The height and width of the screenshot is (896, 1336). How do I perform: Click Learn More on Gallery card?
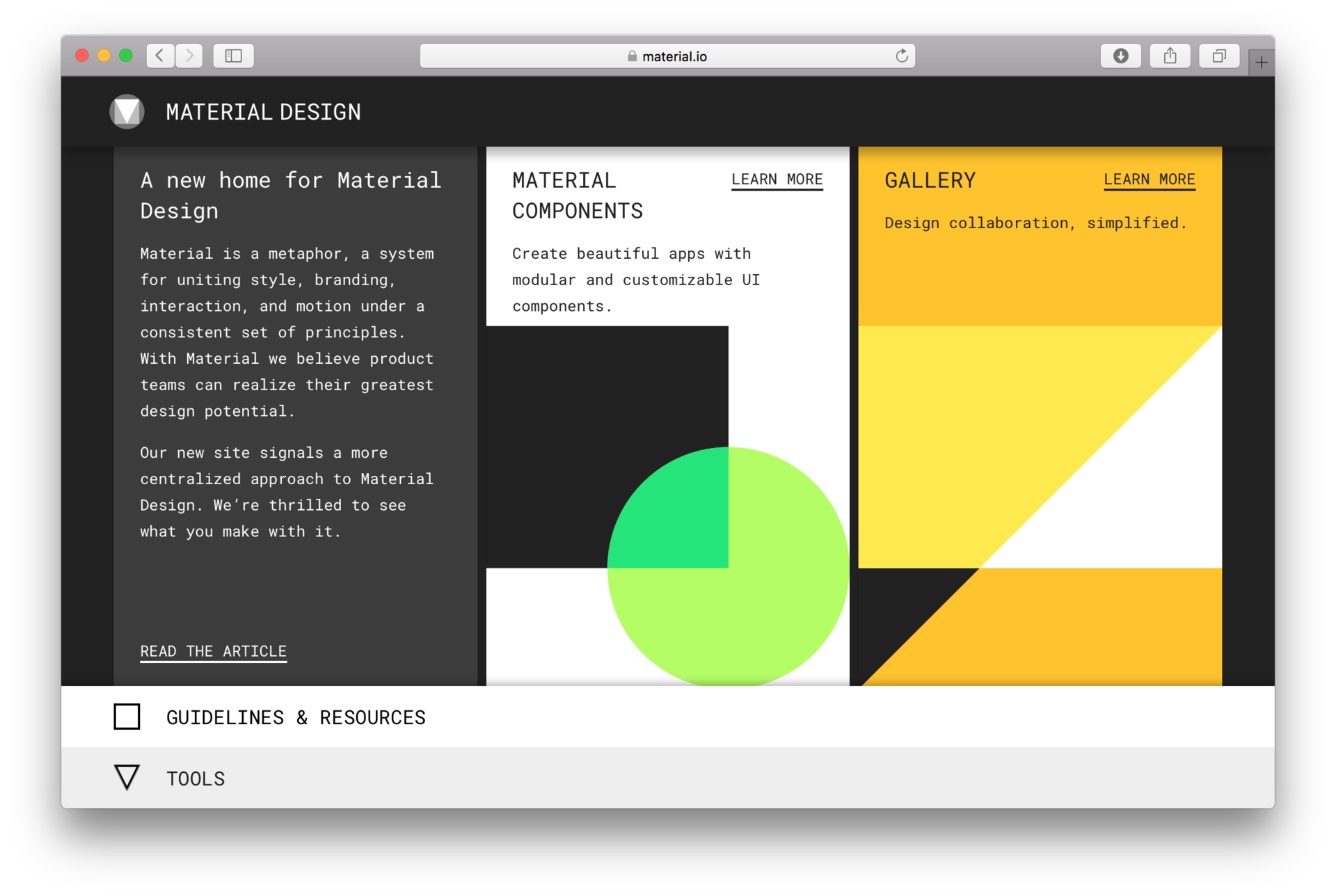pyautogui.click(x=1149, y=179)
